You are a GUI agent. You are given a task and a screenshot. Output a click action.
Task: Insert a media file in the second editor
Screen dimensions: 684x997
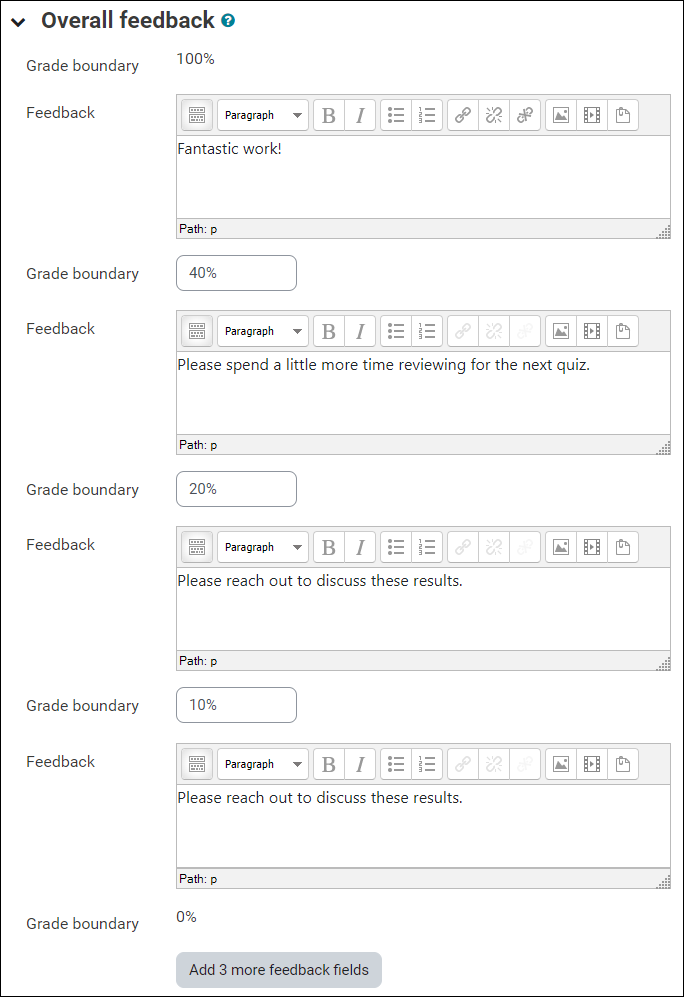pyautogui.click(x=591, y=331)
